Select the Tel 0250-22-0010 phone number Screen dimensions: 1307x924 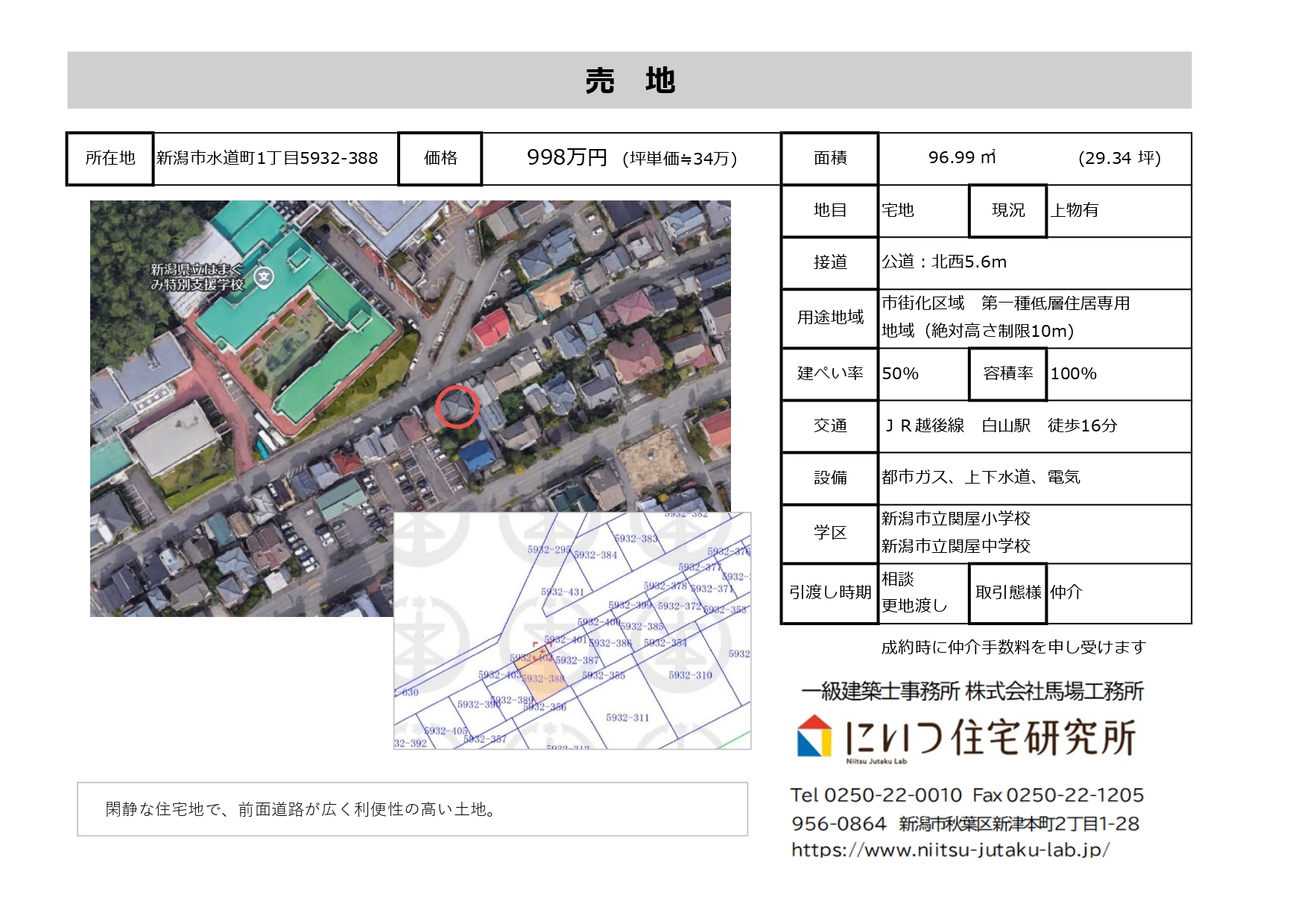(876, 795)
